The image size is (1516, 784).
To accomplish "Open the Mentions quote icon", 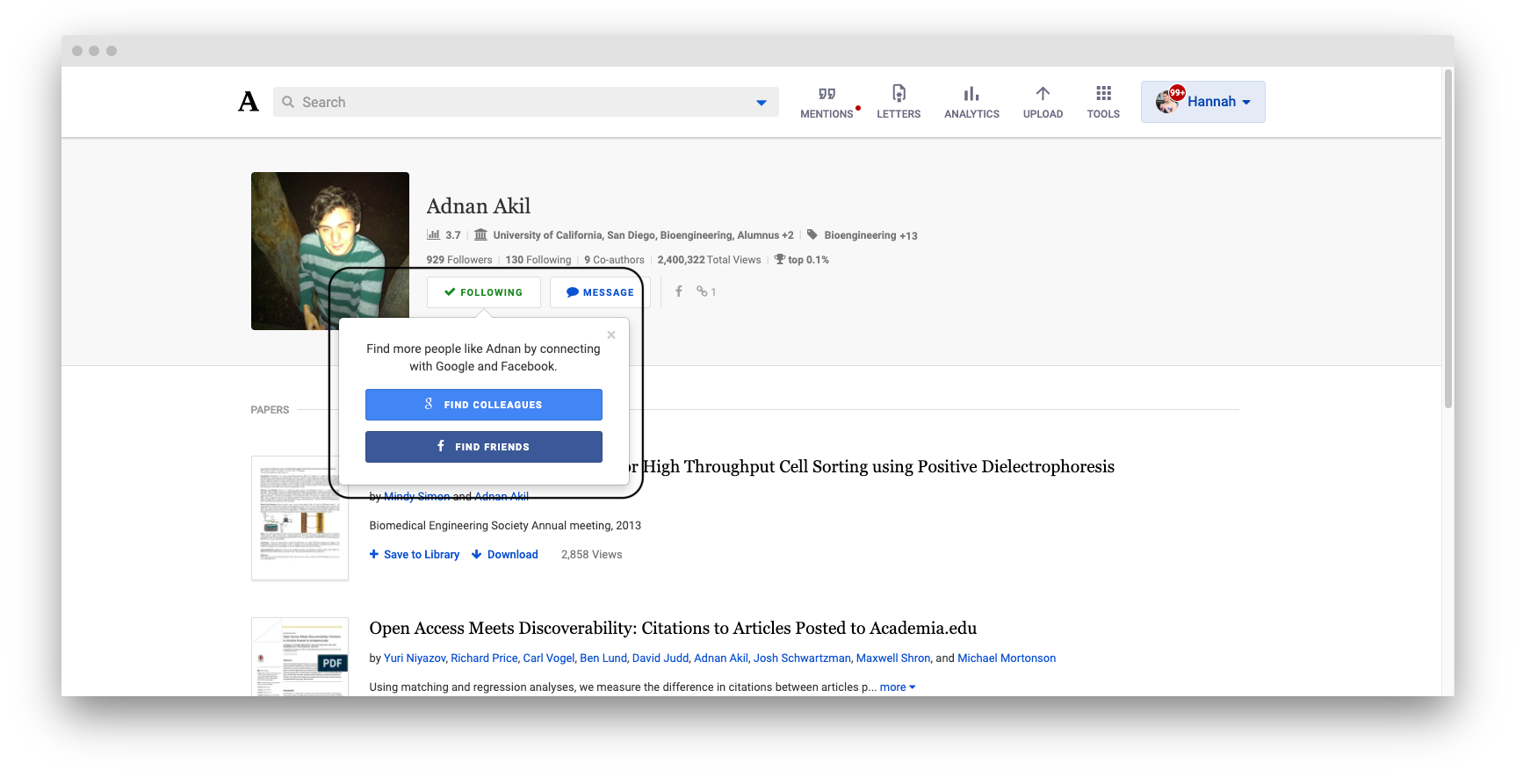I will (827, 93).
